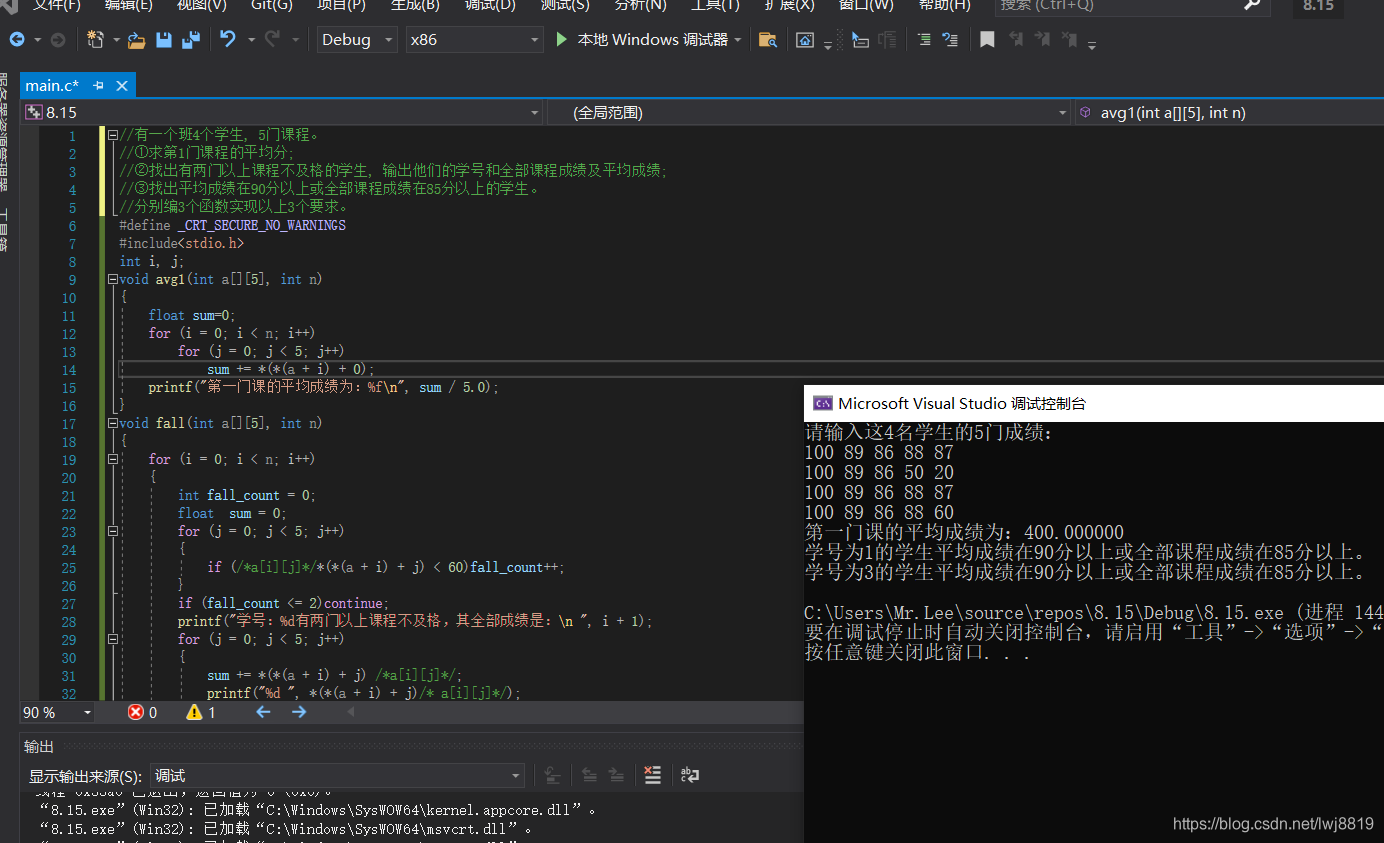Click the new project toolbar icon

click(96, 40)
